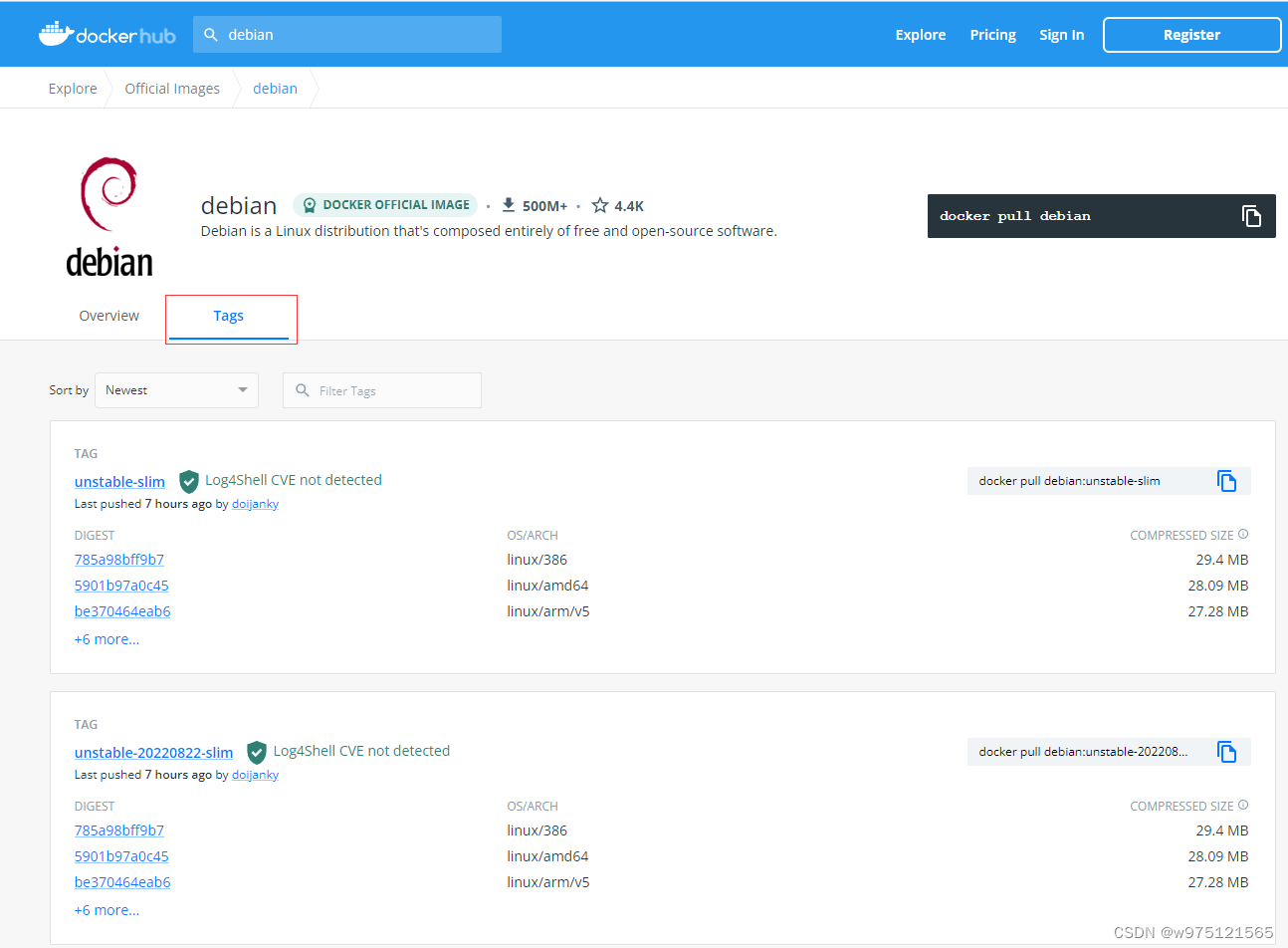Click the Docker Hub whale logo
Image resolution: width=1288 pixels, height=948 pixels.
point(57,33)
